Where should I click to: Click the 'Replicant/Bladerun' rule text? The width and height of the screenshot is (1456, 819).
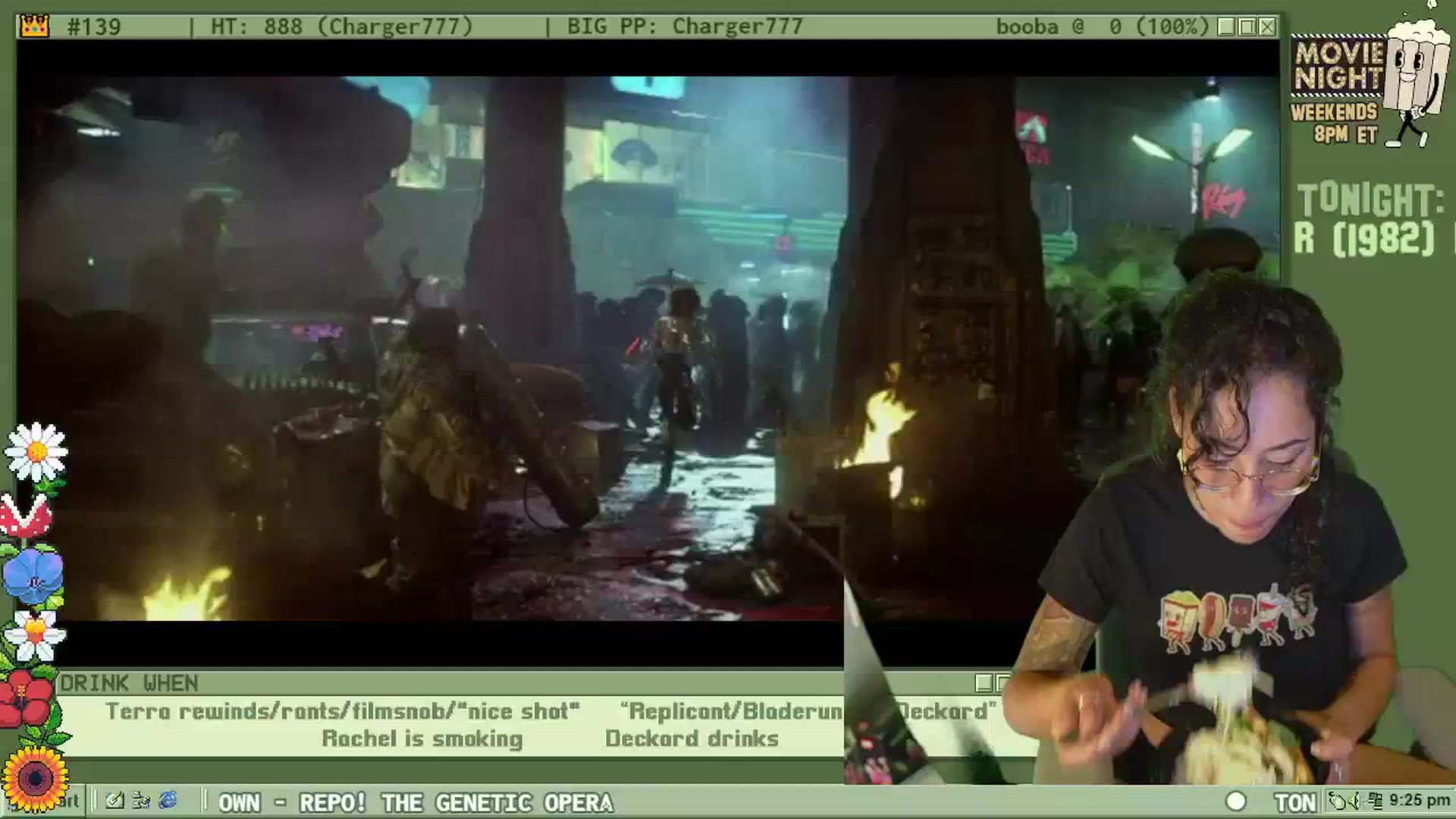[732, 711]
